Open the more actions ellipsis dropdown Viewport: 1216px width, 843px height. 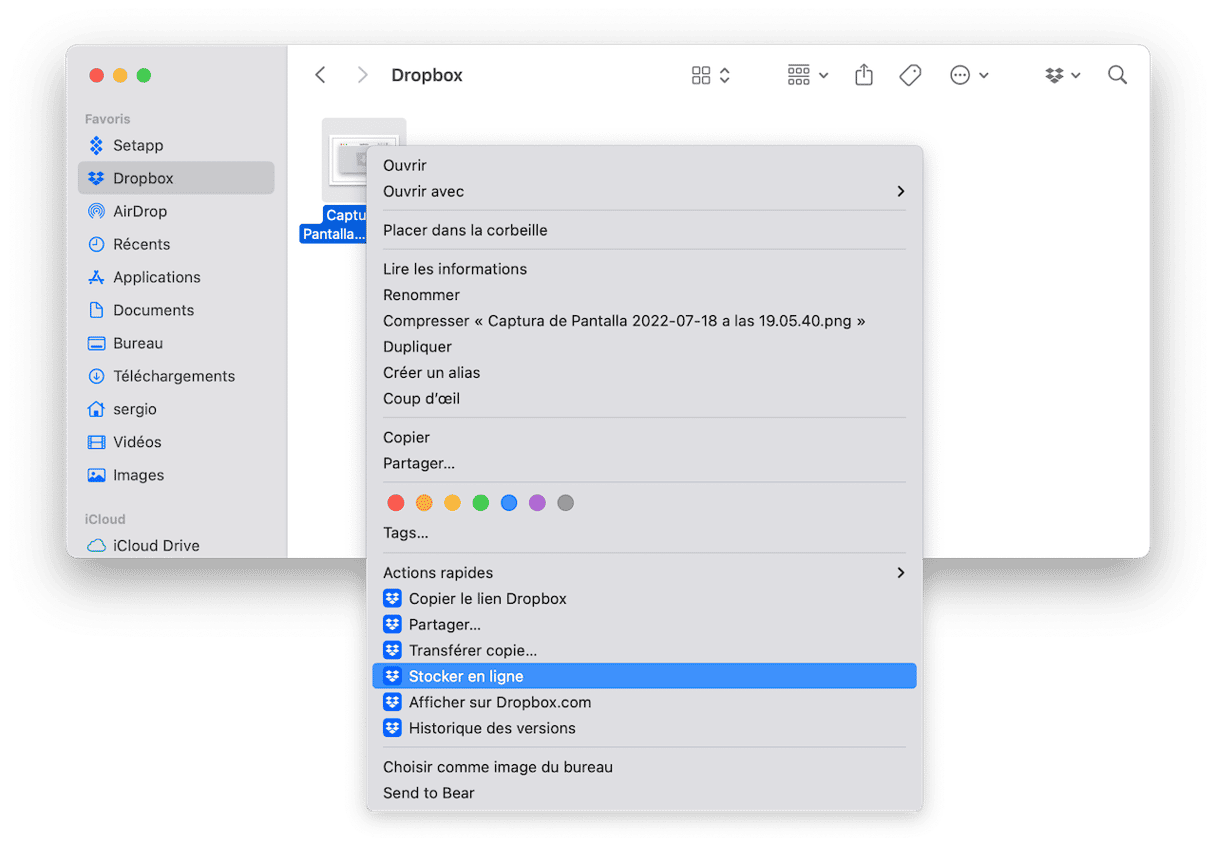968,75
